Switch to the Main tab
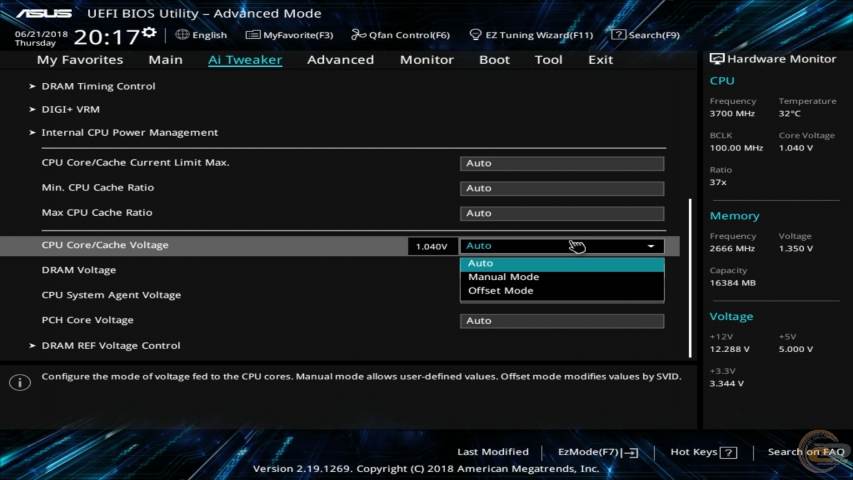Image resolution: width=853 pixels, height=480 pixels. 165,59
